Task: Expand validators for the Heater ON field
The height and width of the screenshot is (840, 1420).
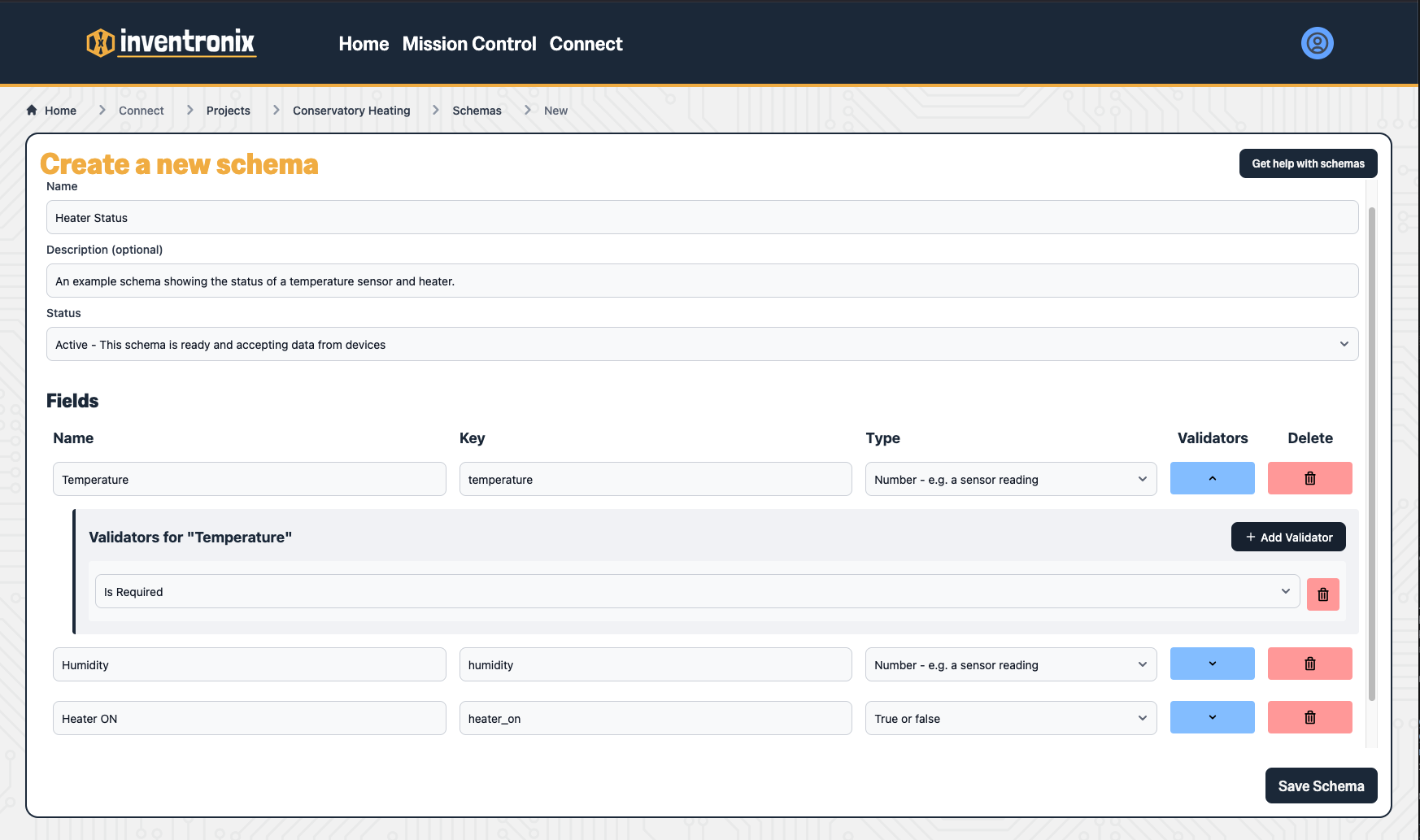Action: pos(1212,718)
